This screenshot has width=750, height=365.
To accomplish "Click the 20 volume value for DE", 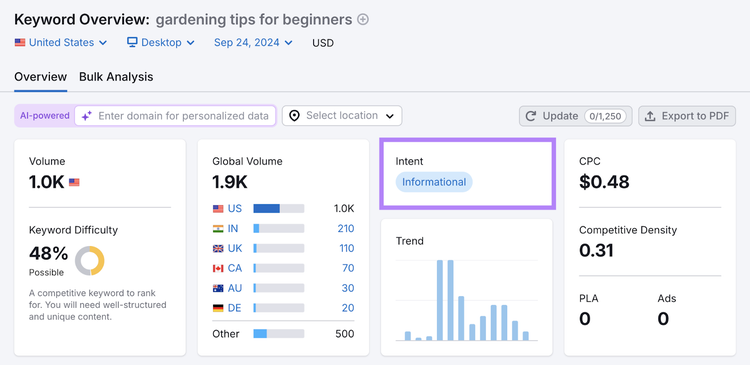I will point(348,308).
